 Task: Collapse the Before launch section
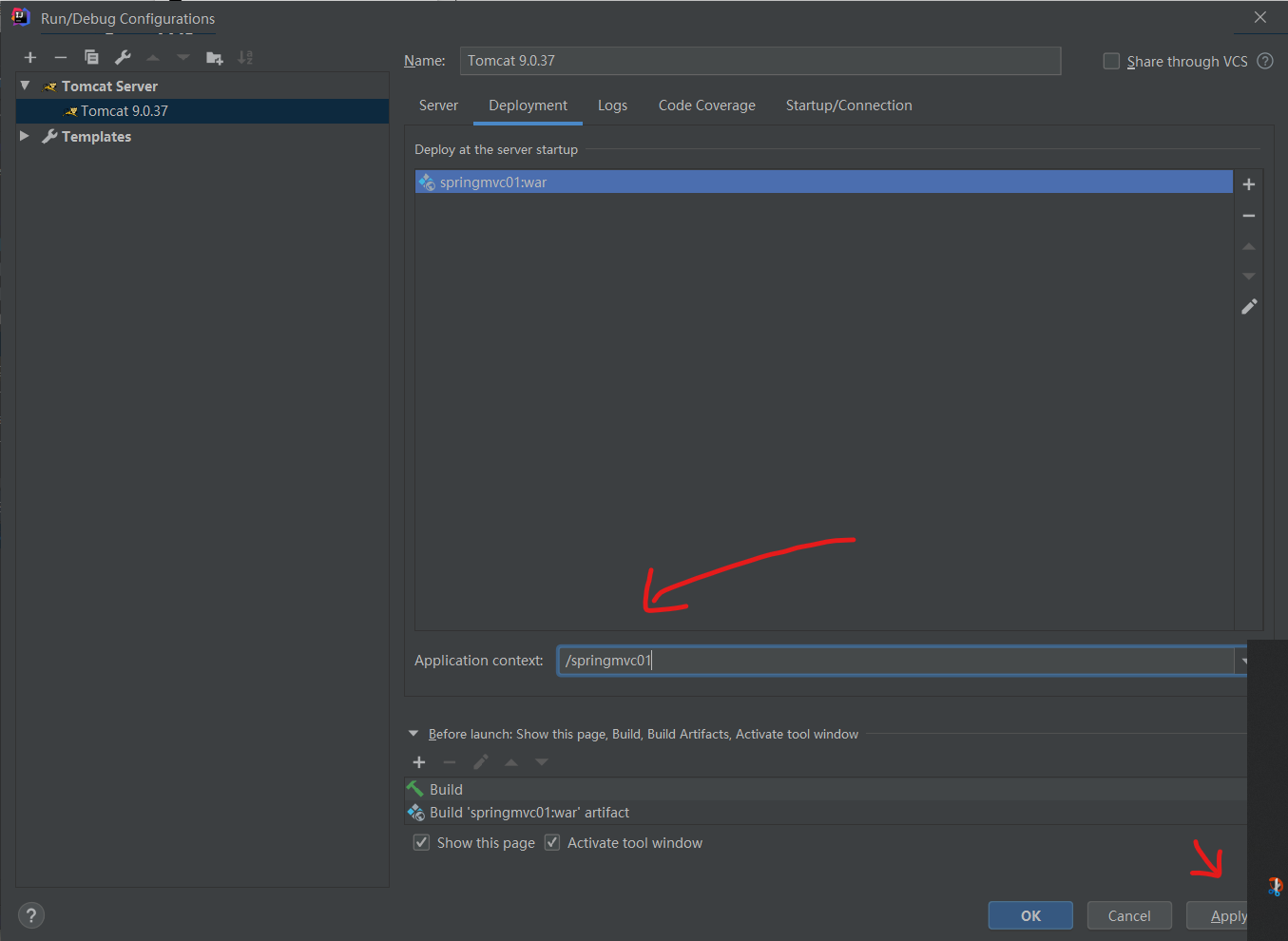pyautogui.click(x=413, y=734)
